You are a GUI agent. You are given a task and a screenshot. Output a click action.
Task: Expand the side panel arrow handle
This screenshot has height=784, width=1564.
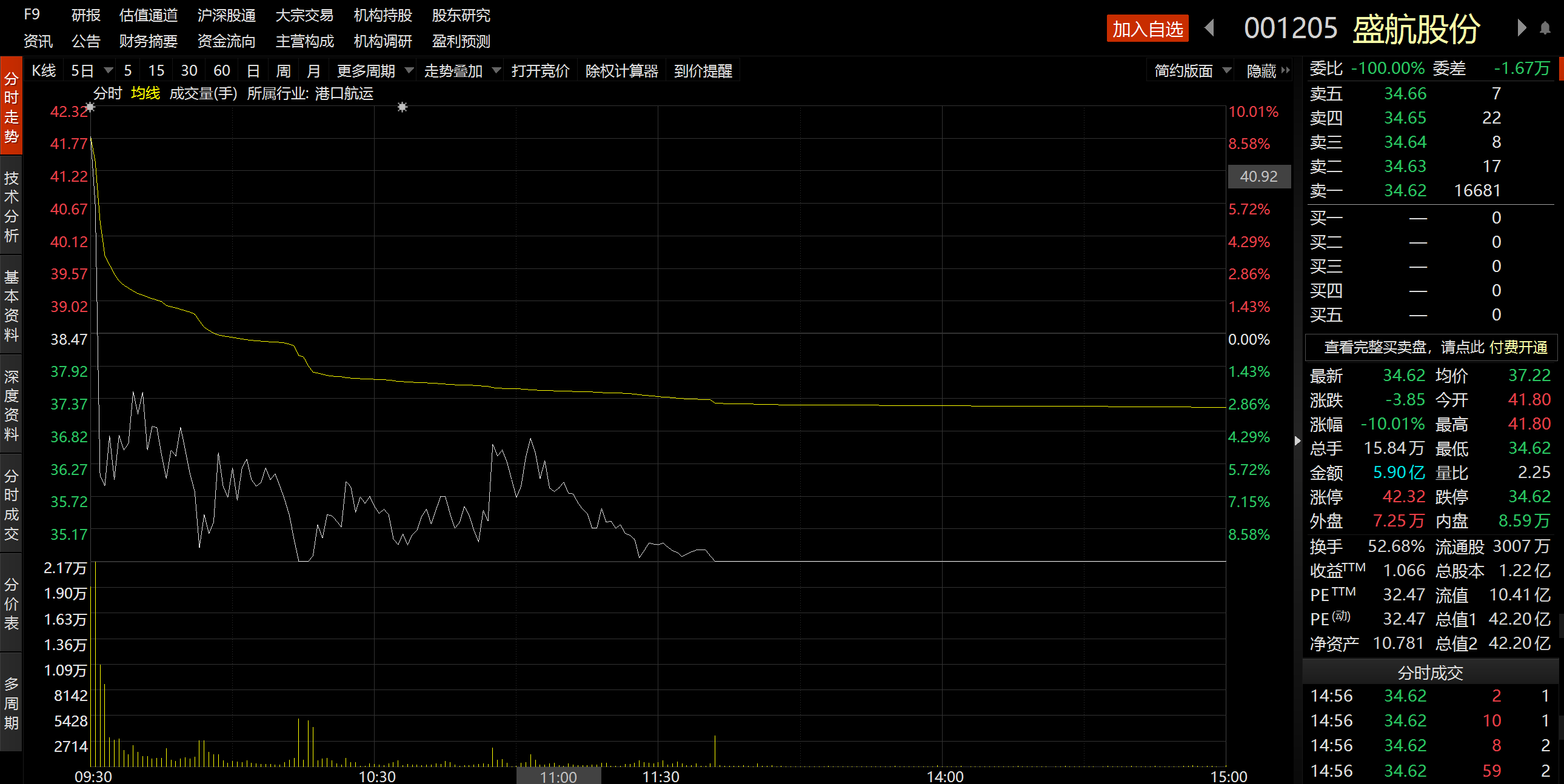pyautogui.click(x=1297, y=440)
